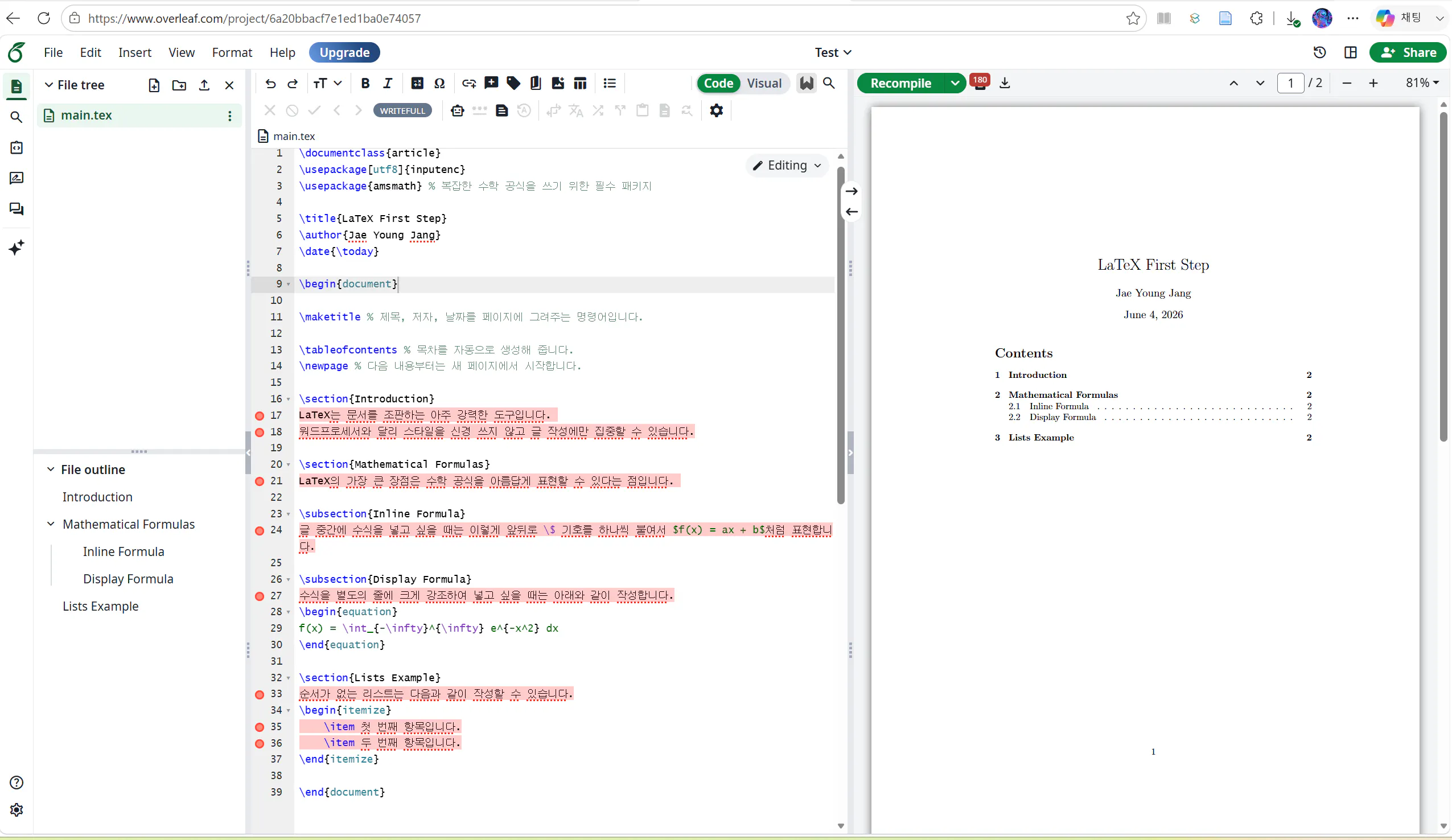Switch editor to Code mode
Viewport: 1452px width, 840px height.
[x=718, y=84]
